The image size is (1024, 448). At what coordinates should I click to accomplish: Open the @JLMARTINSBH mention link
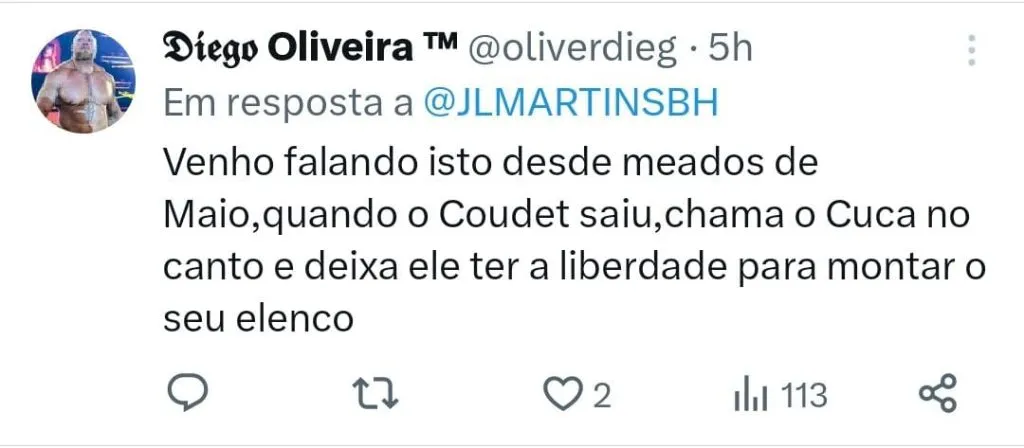(x=571, y=103)
